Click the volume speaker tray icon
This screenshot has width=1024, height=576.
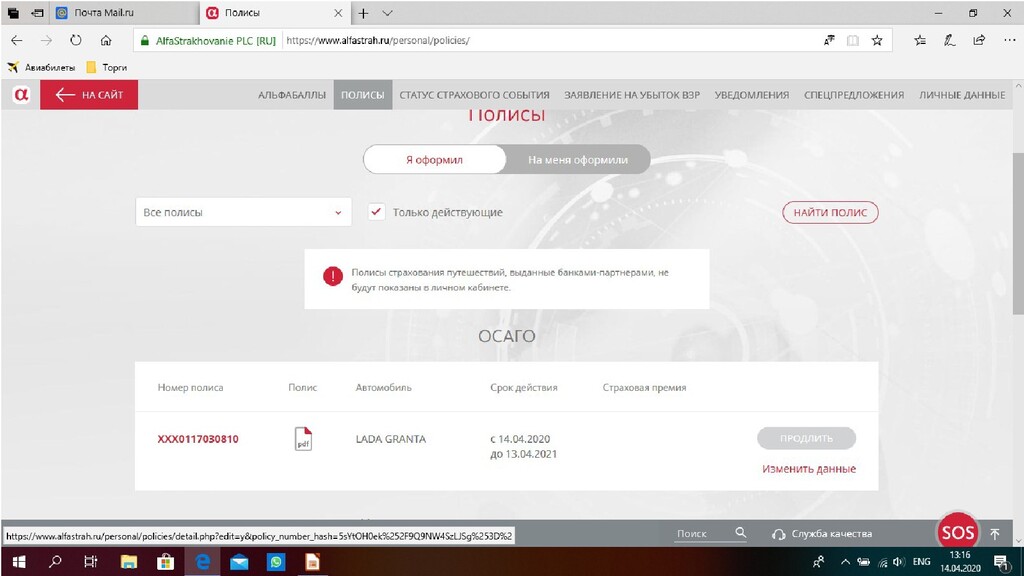pyautogui.click(x=899, y=562)
